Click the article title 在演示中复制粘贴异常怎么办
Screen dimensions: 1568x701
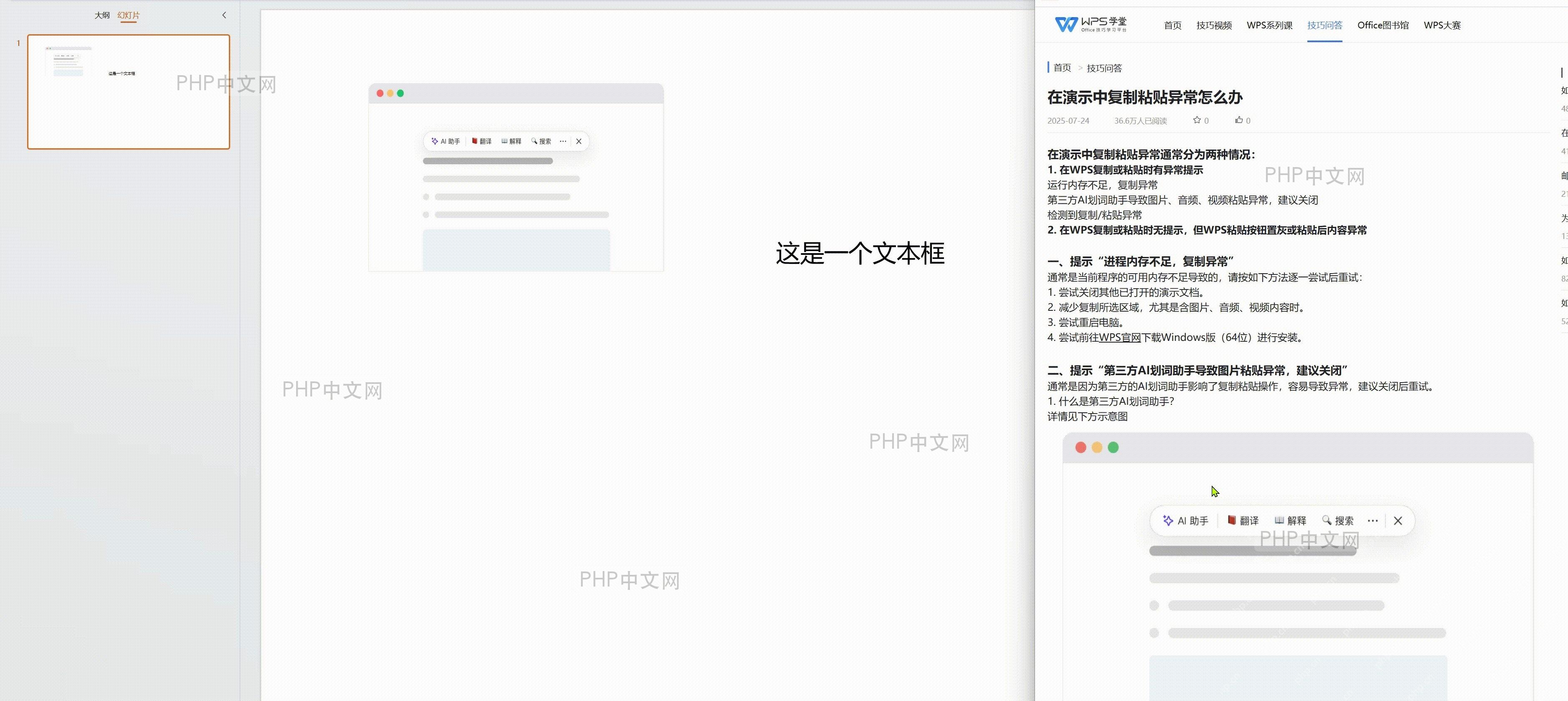1144,97
